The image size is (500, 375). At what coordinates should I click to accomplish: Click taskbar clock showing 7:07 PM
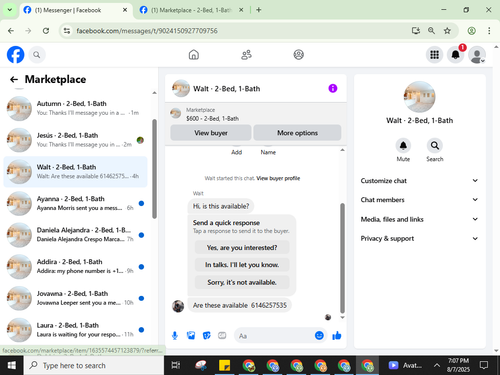[458, 365]
